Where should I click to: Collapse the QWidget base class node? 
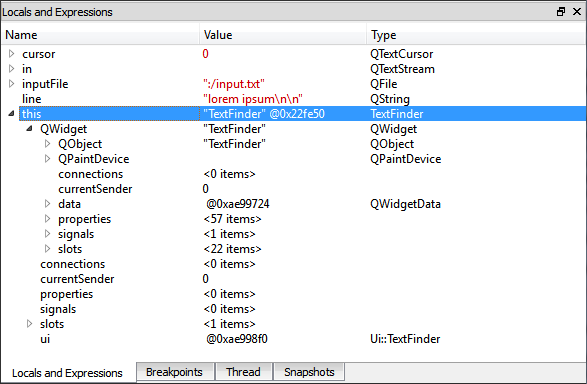[29, 128]
